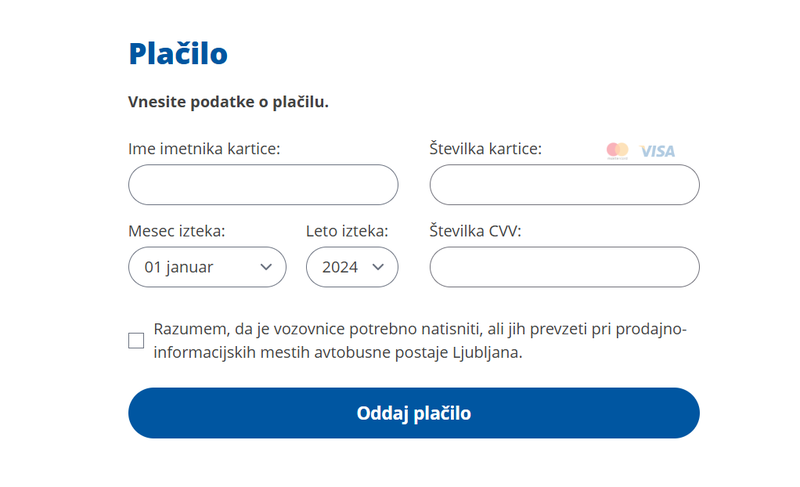Click the Ime imetnika kartice label
800x487 pixels.
(204, 149)
